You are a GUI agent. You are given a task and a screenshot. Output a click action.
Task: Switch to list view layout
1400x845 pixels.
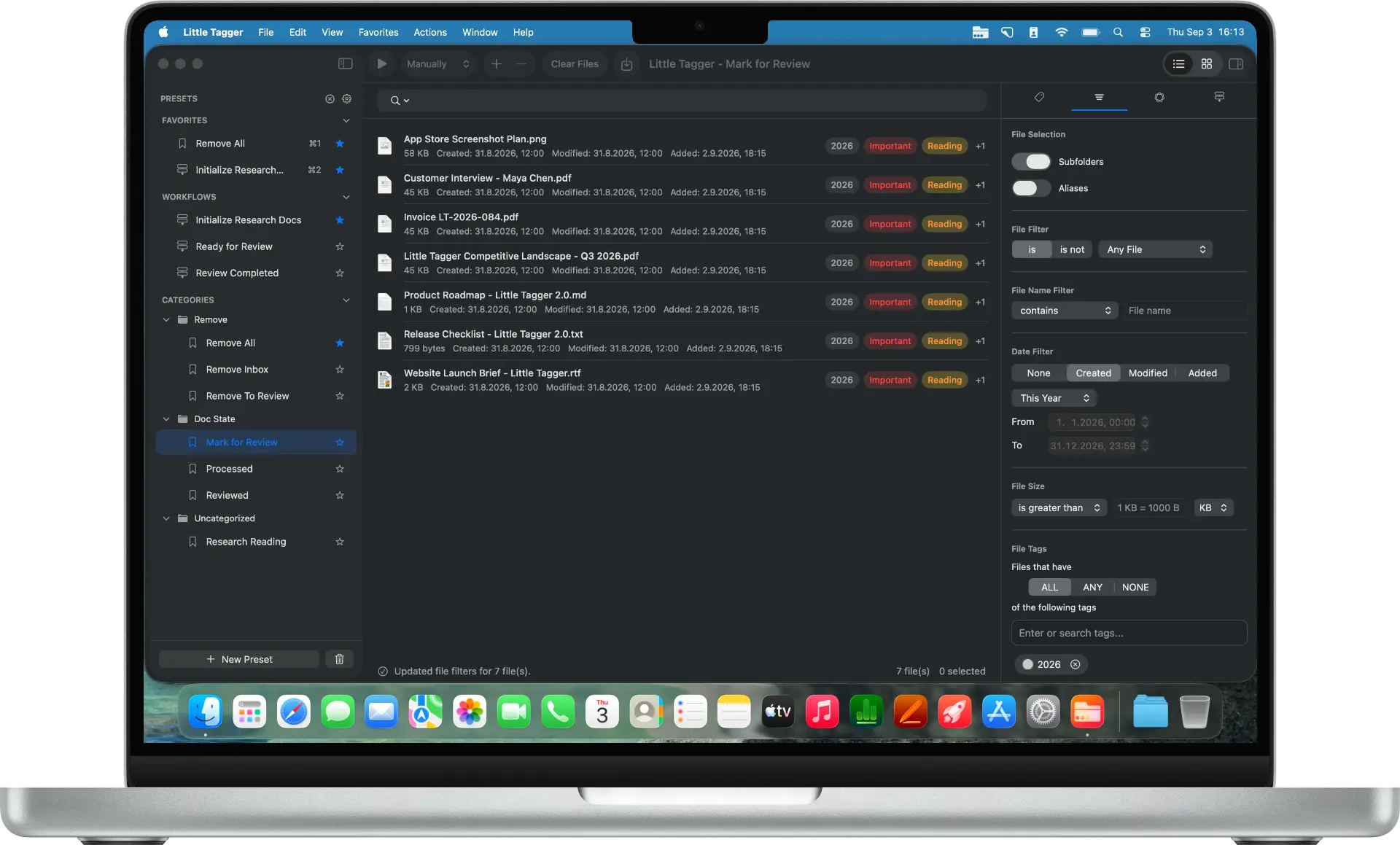click(x=1178, y=64)
